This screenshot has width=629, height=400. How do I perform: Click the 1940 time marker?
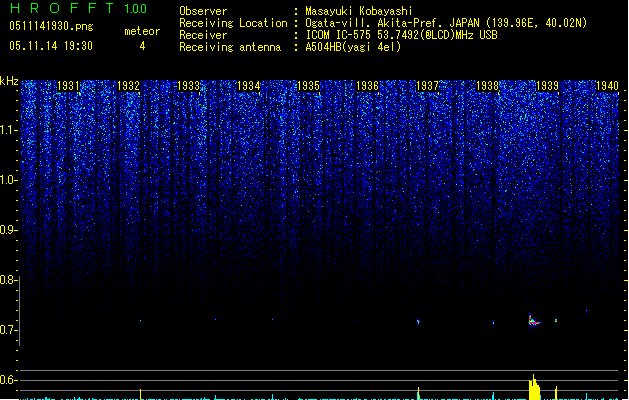[607, 86]
